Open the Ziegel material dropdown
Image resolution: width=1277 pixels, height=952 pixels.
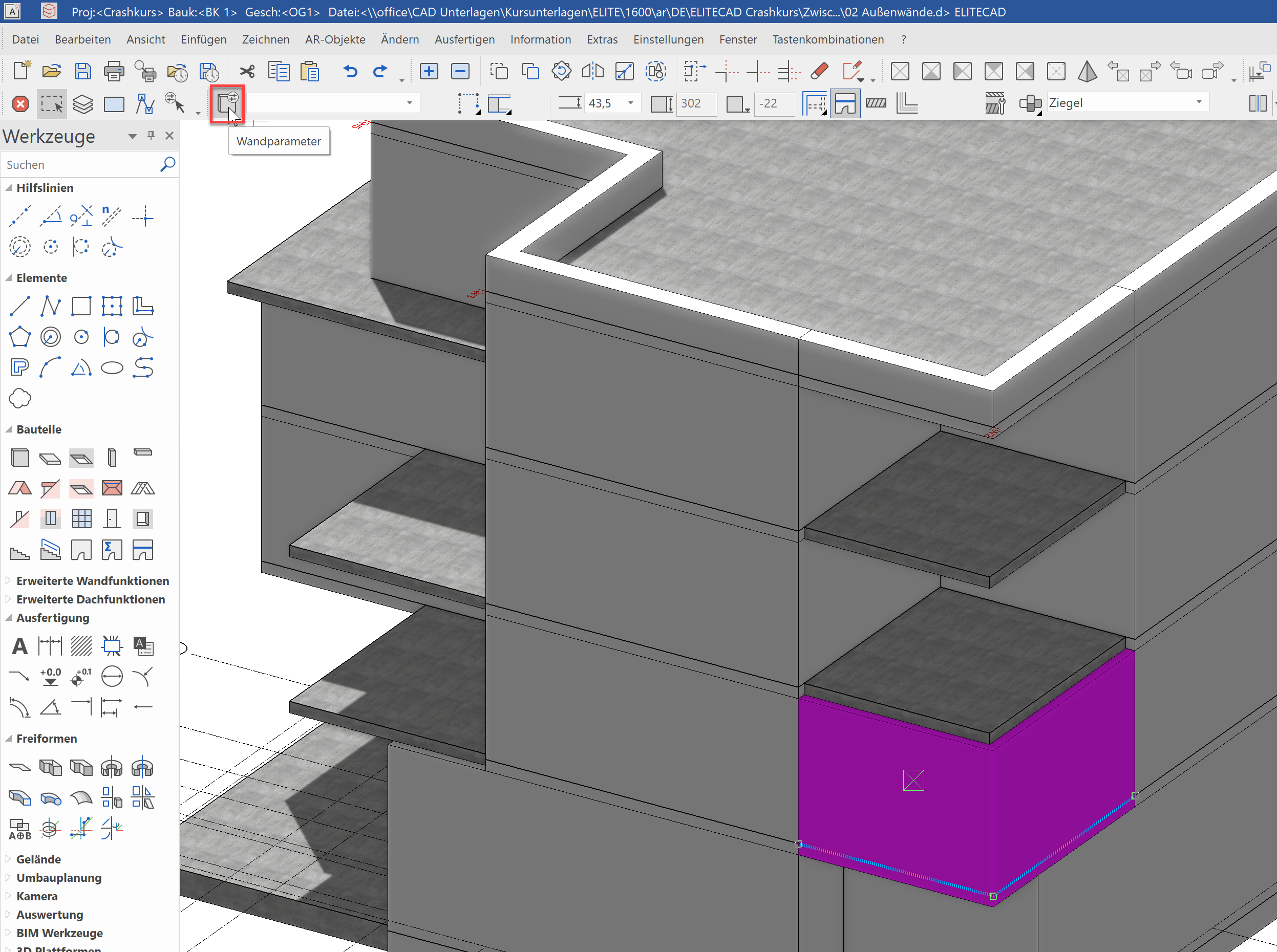1199,102
